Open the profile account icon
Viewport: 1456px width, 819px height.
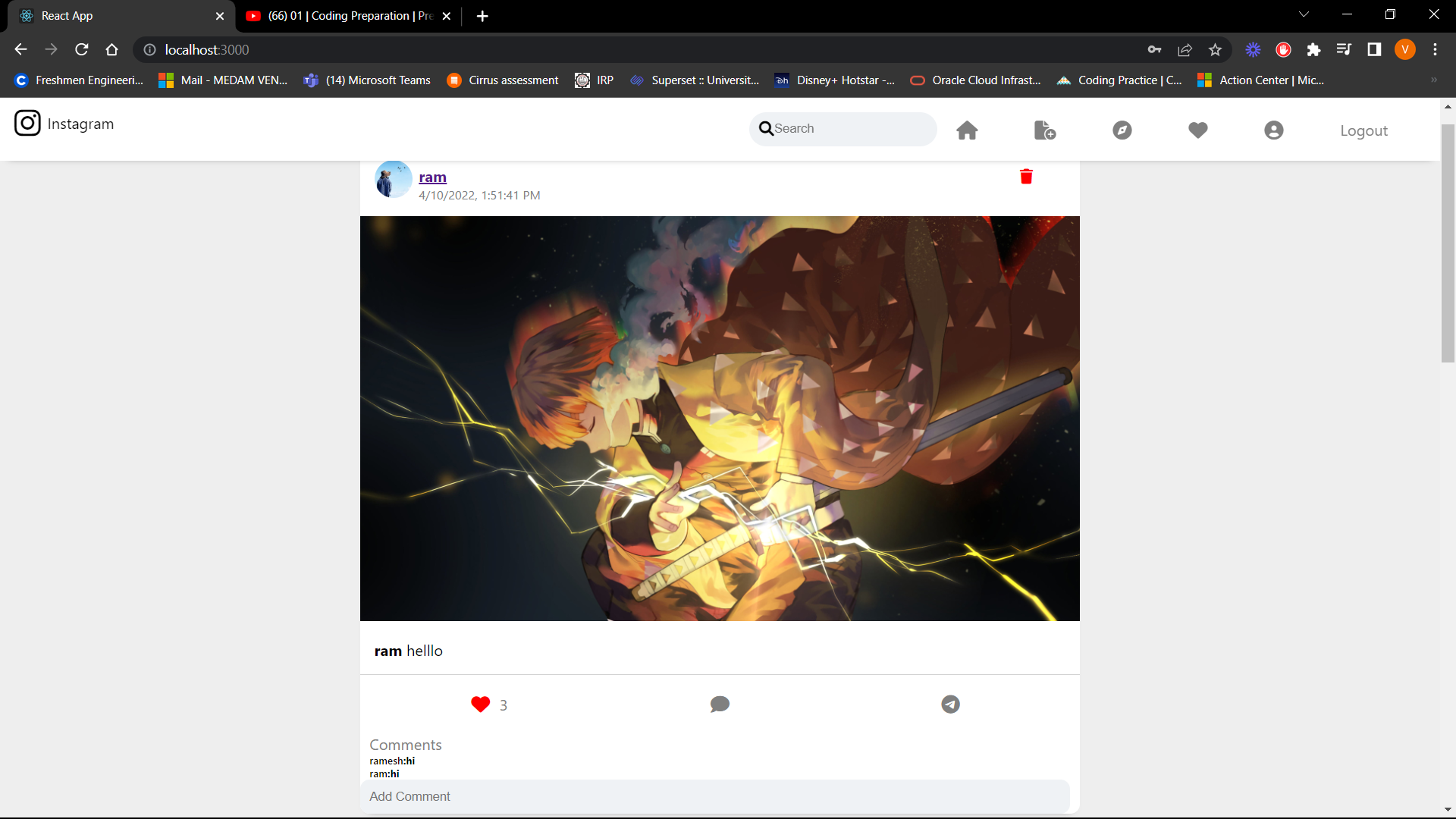tap(1273, 130)
